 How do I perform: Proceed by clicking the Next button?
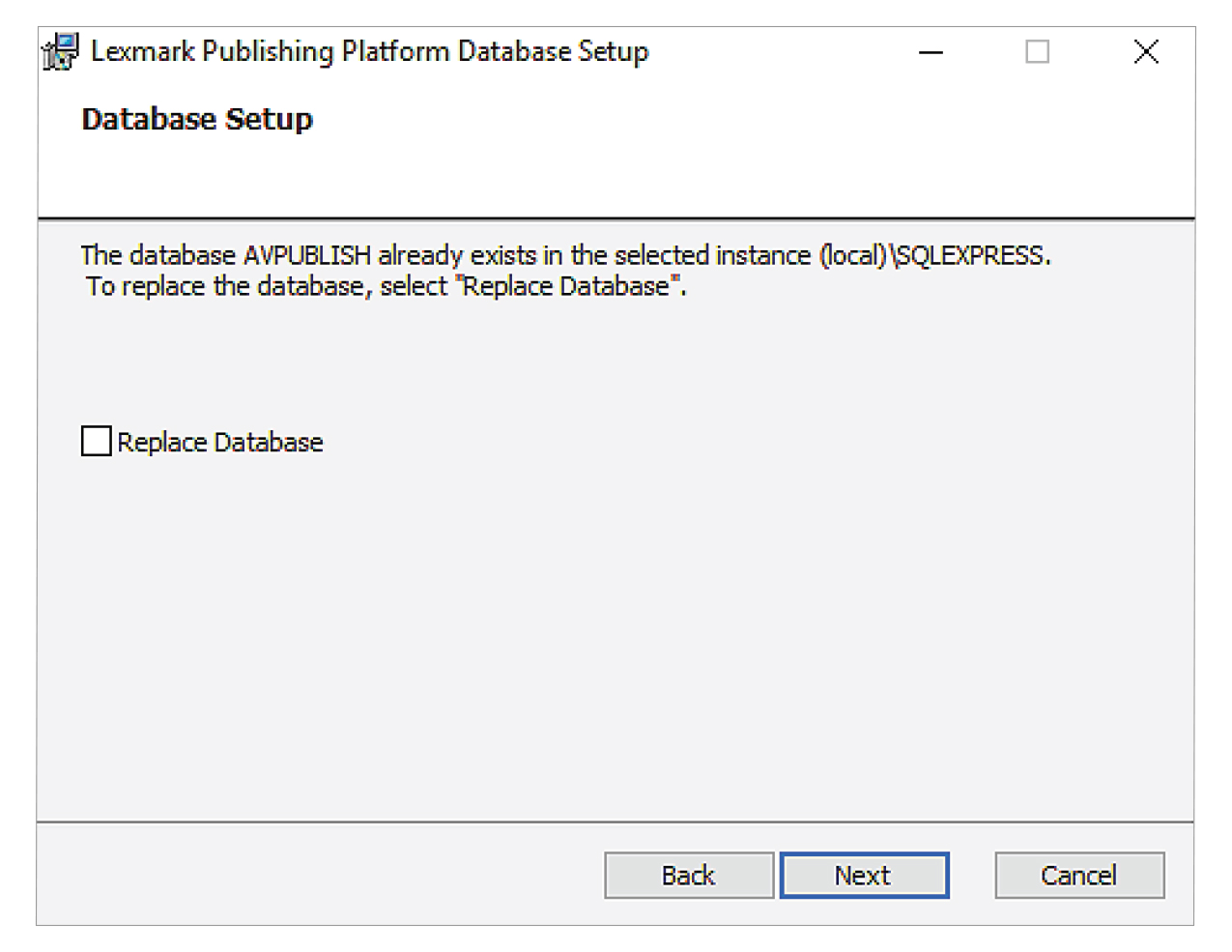864,876
